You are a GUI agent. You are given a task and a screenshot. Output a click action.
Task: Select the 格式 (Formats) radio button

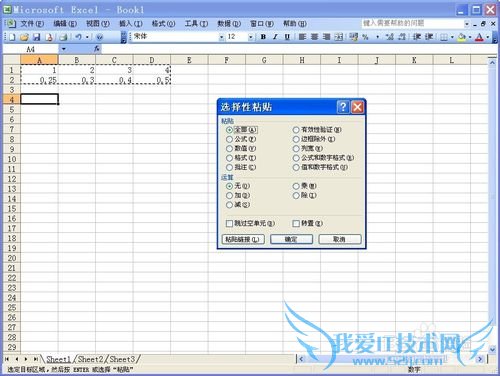pos(229,158)
